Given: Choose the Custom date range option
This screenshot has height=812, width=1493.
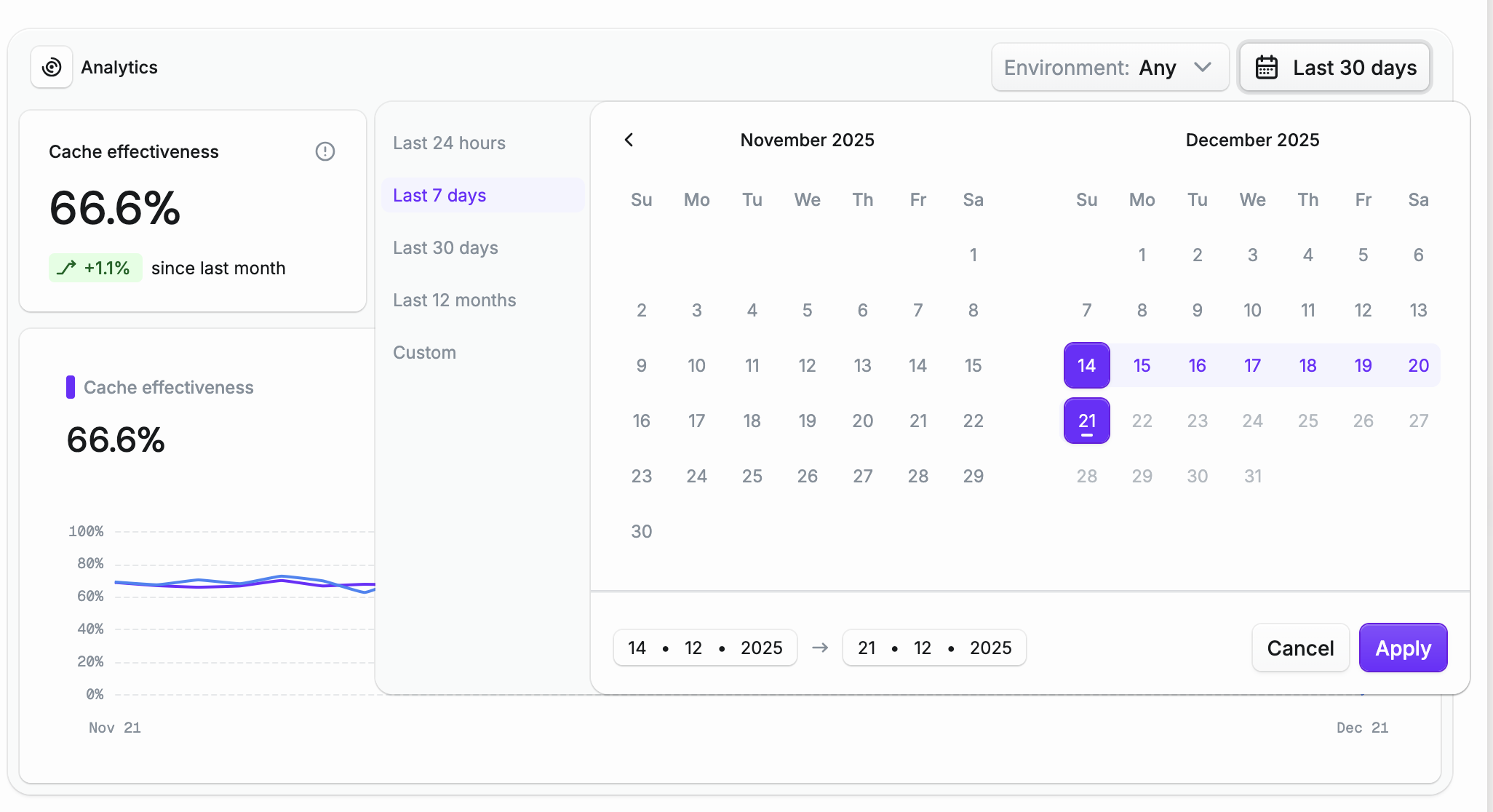Looking at the screenshot, I should pos(424,352).
